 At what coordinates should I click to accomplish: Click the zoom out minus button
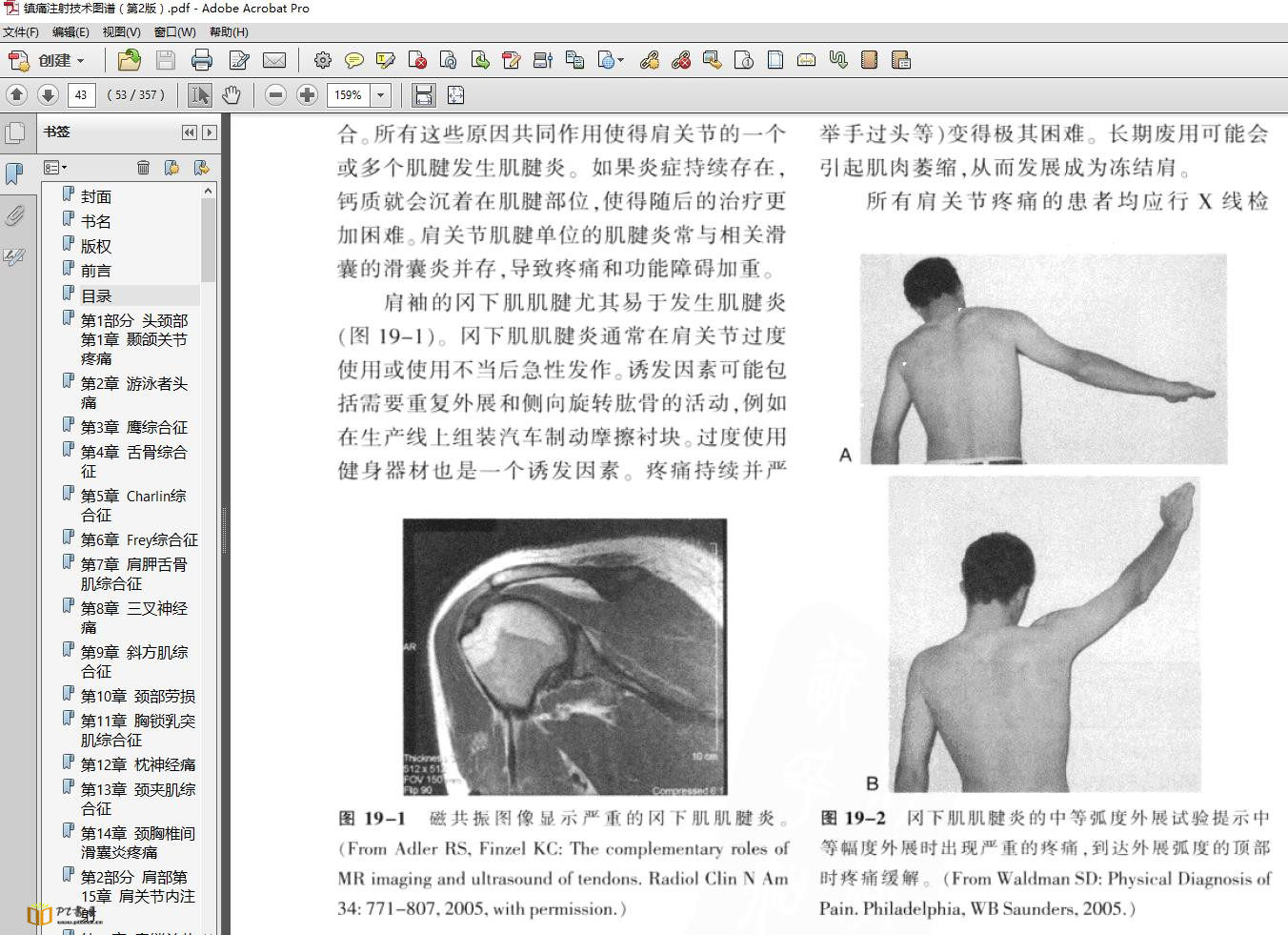pos(275,95)
